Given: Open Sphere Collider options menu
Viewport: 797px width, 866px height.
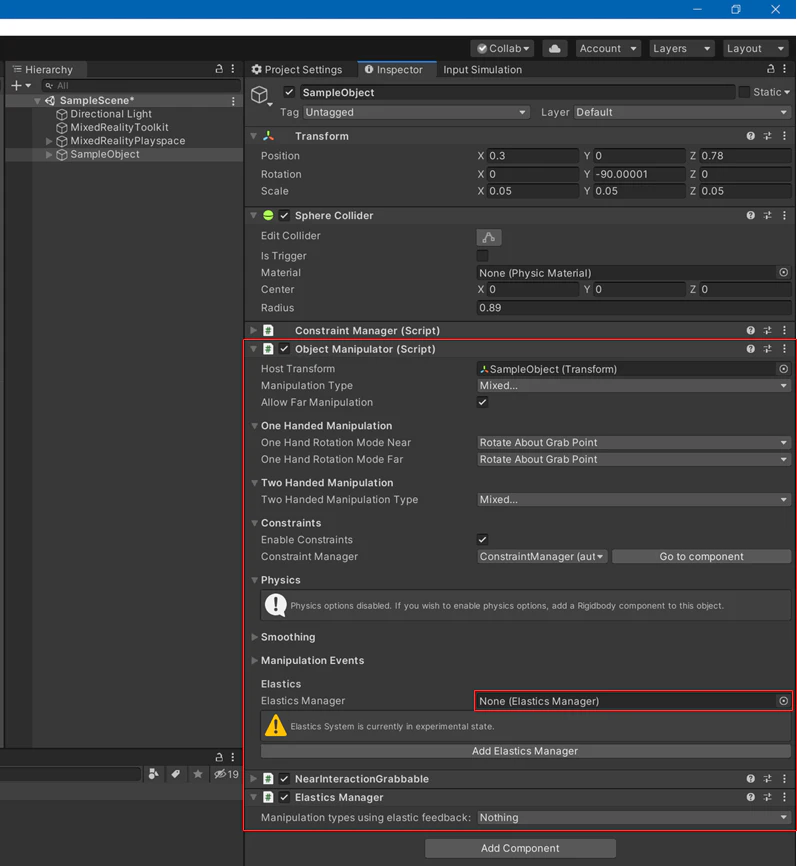Looking at the screenshot, I should 784,215.
